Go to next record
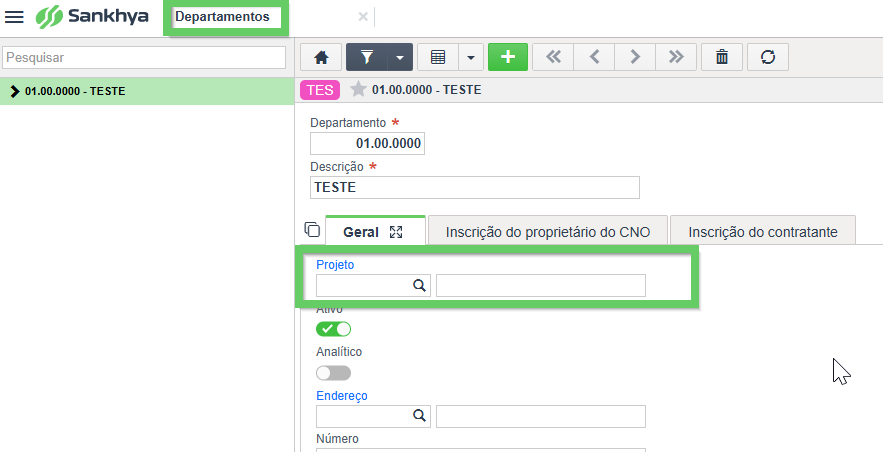The image size is (883, 452). [635, 57]
